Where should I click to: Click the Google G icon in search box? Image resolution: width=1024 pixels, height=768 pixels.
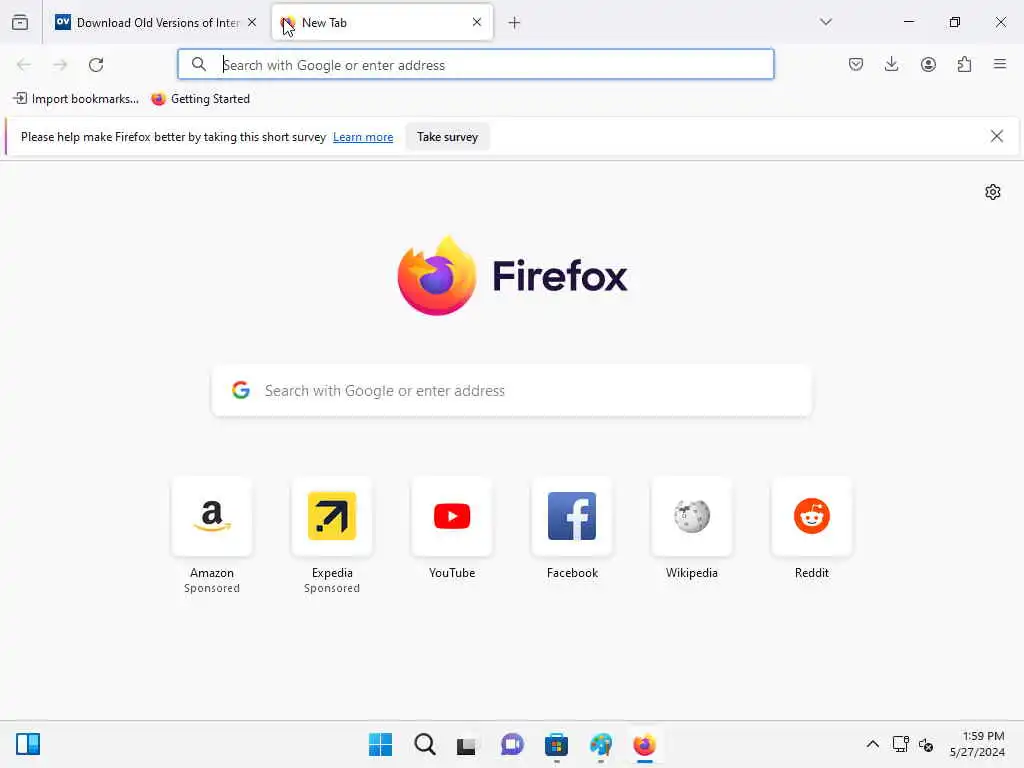241,390
